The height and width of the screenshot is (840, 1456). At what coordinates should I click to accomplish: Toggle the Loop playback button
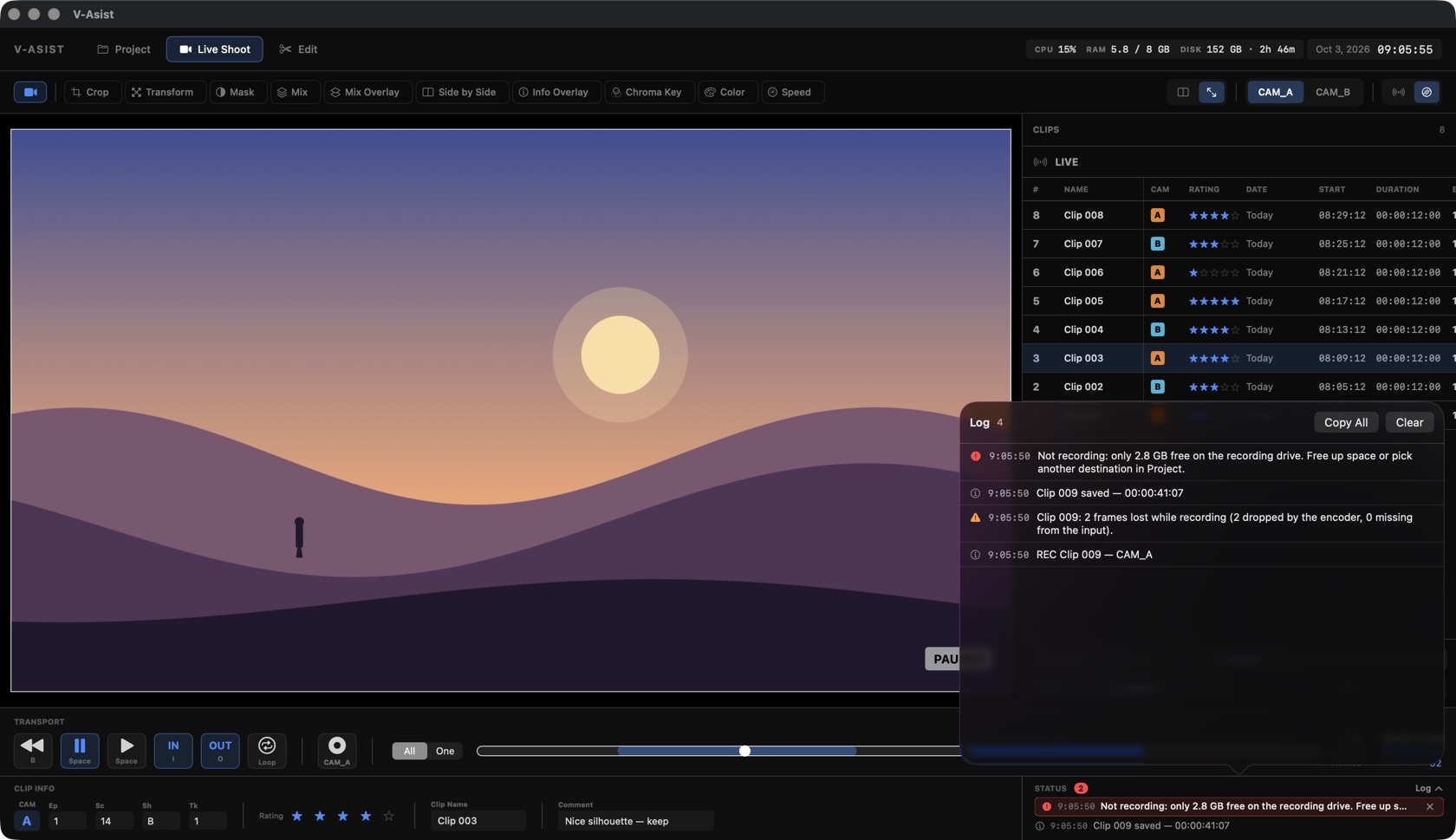point(267,751)
